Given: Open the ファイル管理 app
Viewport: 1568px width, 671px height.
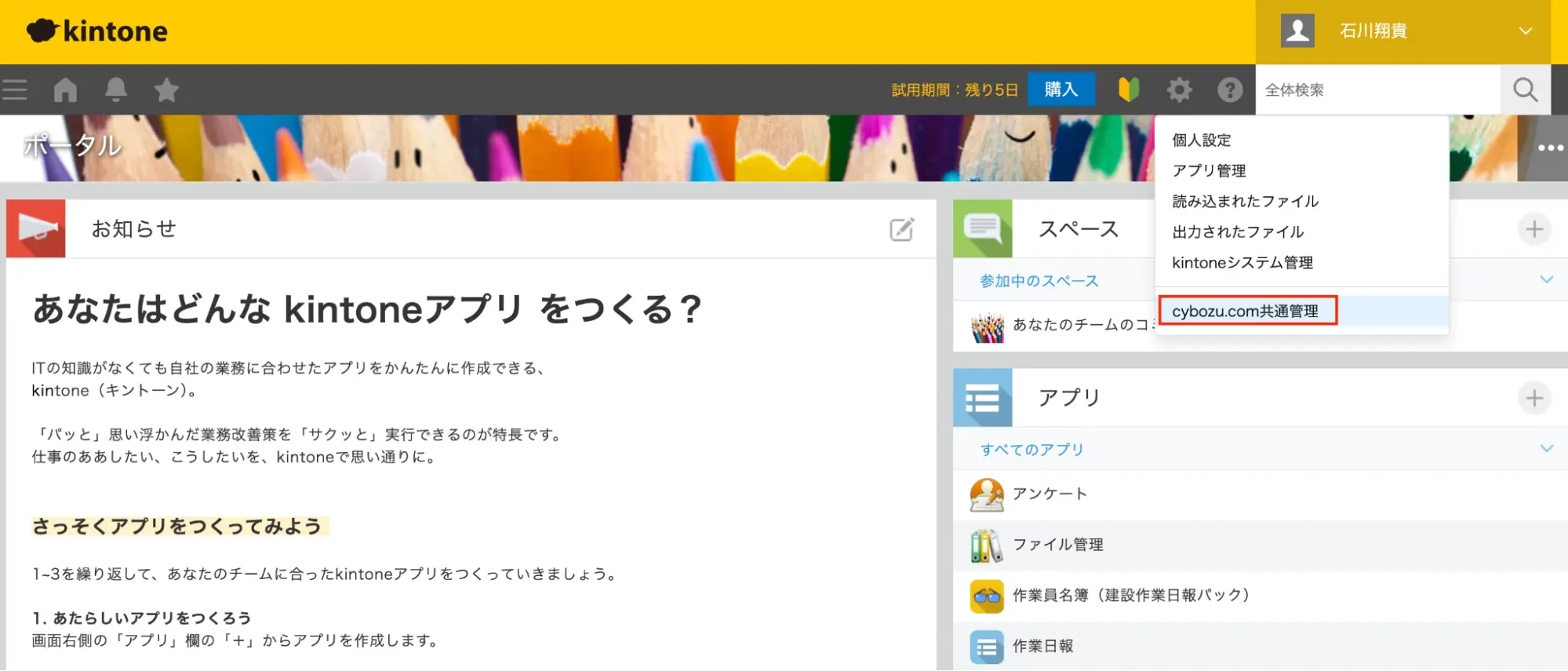Looking at the screenshot, I should pyautogui.click(x=1057, y=545).
